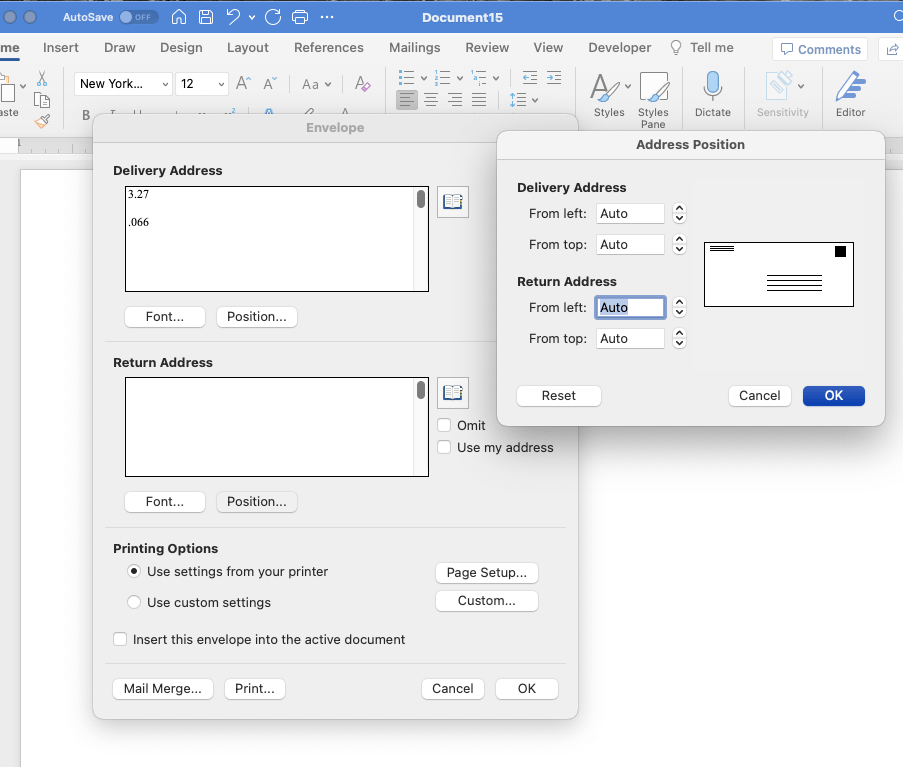This screenshot has width=903, height=767.
Task: Open the Editor tool
Action: point(850,94)
